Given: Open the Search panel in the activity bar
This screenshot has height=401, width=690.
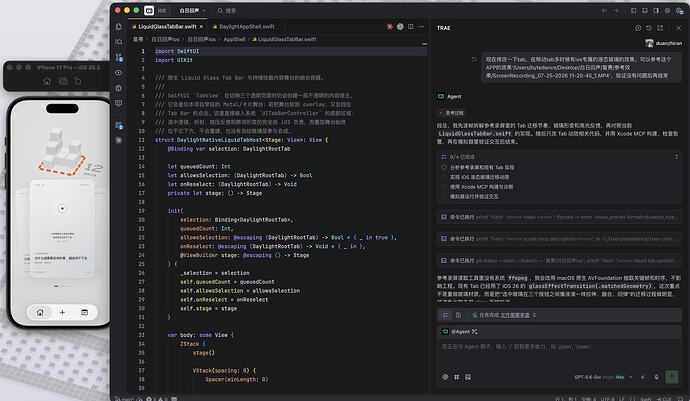Looking at the screenshot, I should click(x=118, y=42).
